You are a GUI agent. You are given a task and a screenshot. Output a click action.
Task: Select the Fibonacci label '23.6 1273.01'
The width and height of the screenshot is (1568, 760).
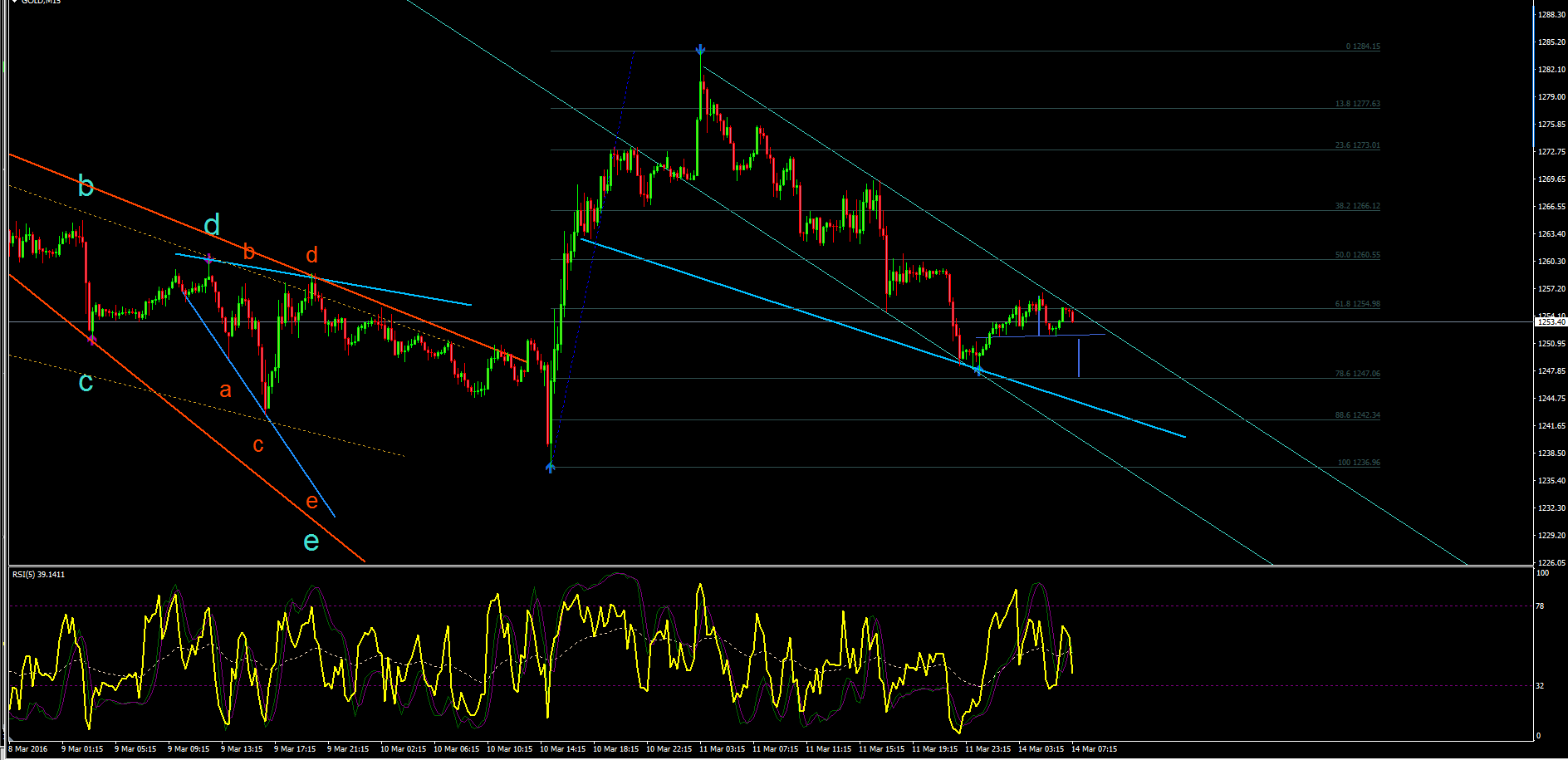click(1358, 145)
